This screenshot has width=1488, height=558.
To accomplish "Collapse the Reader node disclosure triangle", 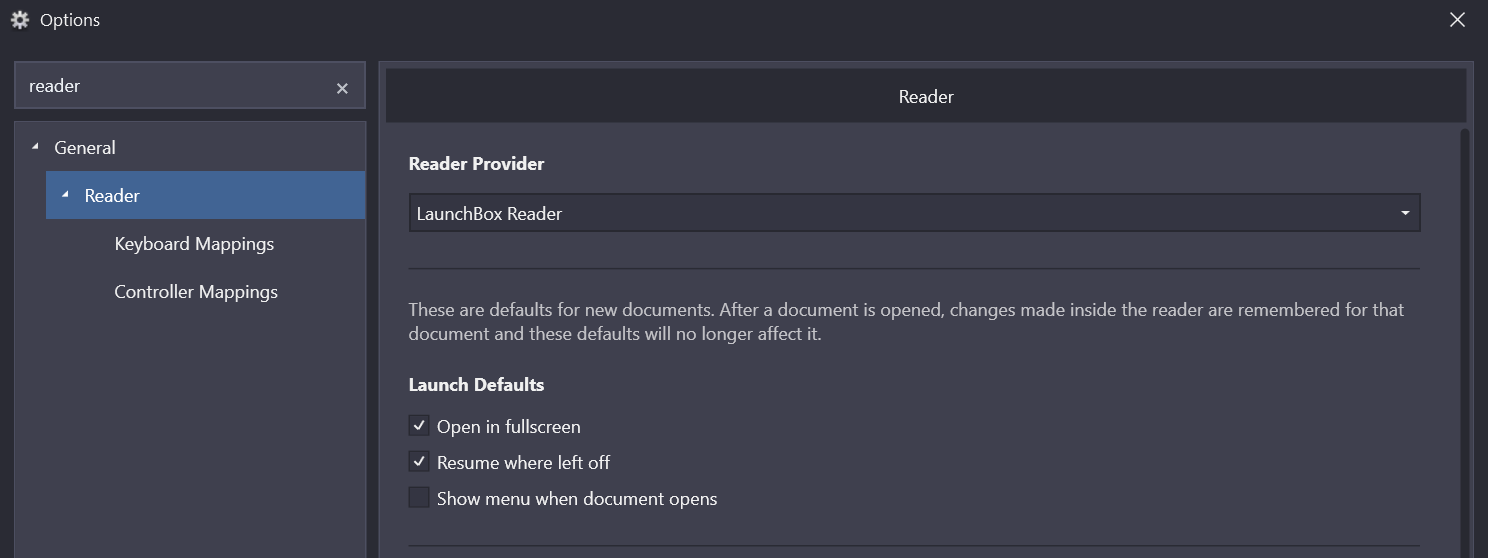I will click(x=66, y=194).
